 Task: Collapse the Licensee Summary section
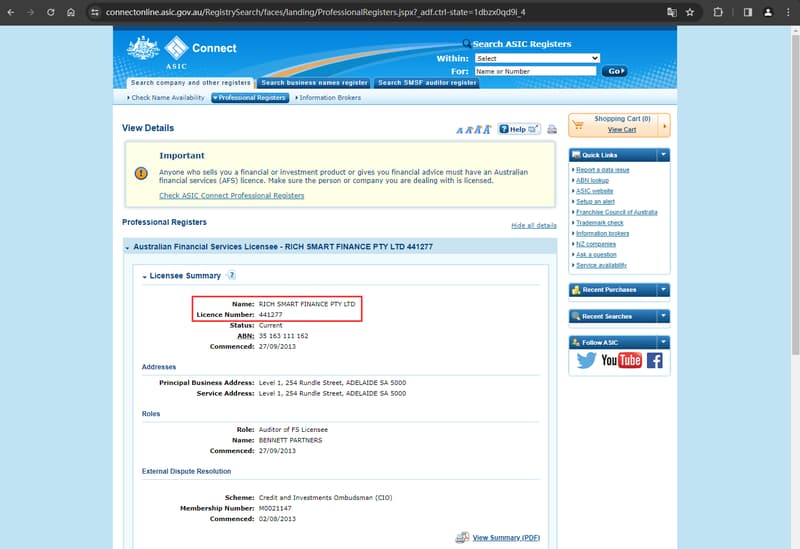[144, 277]
